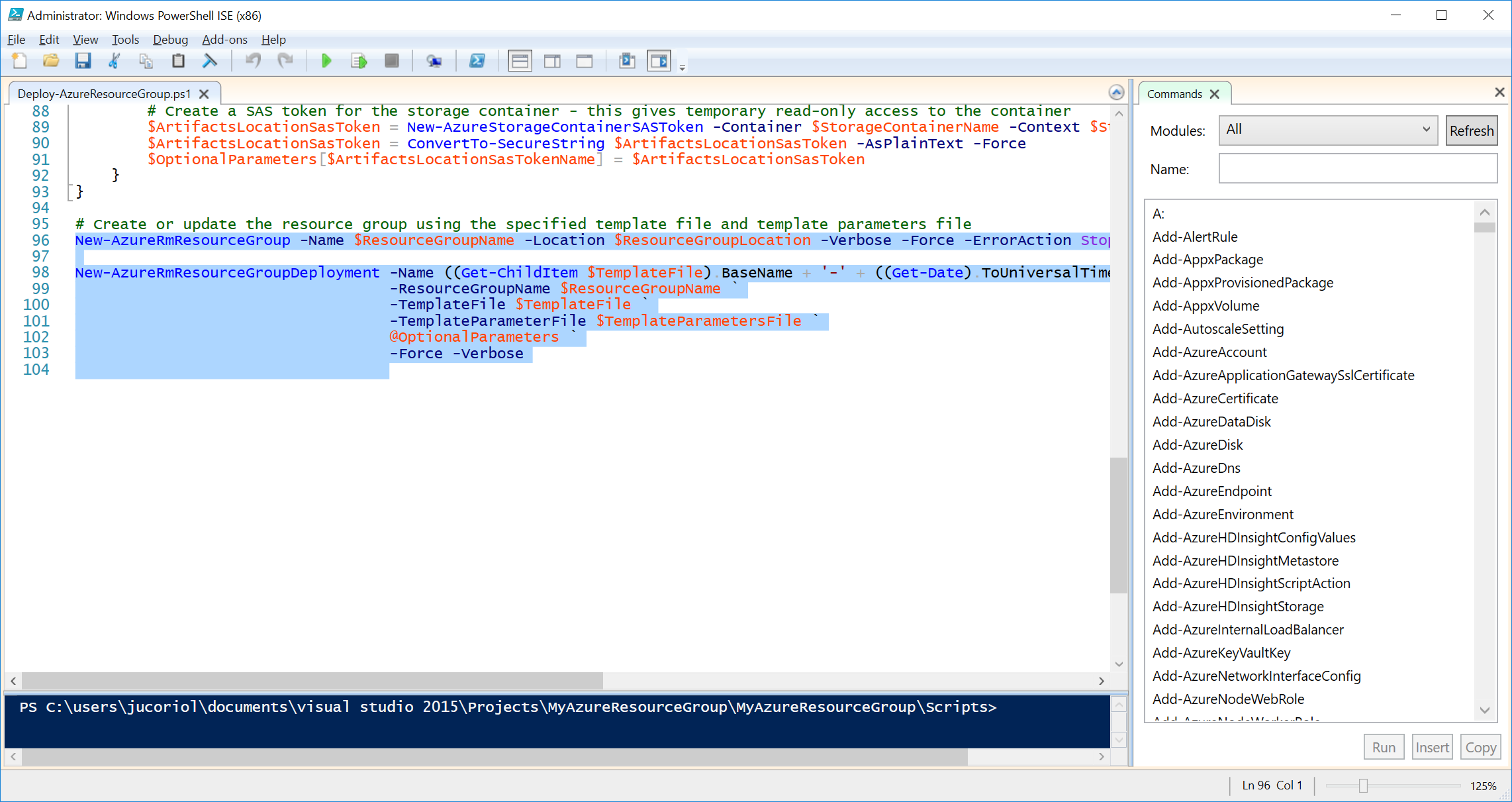The width and height of the screenshot is (1512, 802).
Task: Collapse the script pane with up chevron
Action: click(x=1116, y=93)
